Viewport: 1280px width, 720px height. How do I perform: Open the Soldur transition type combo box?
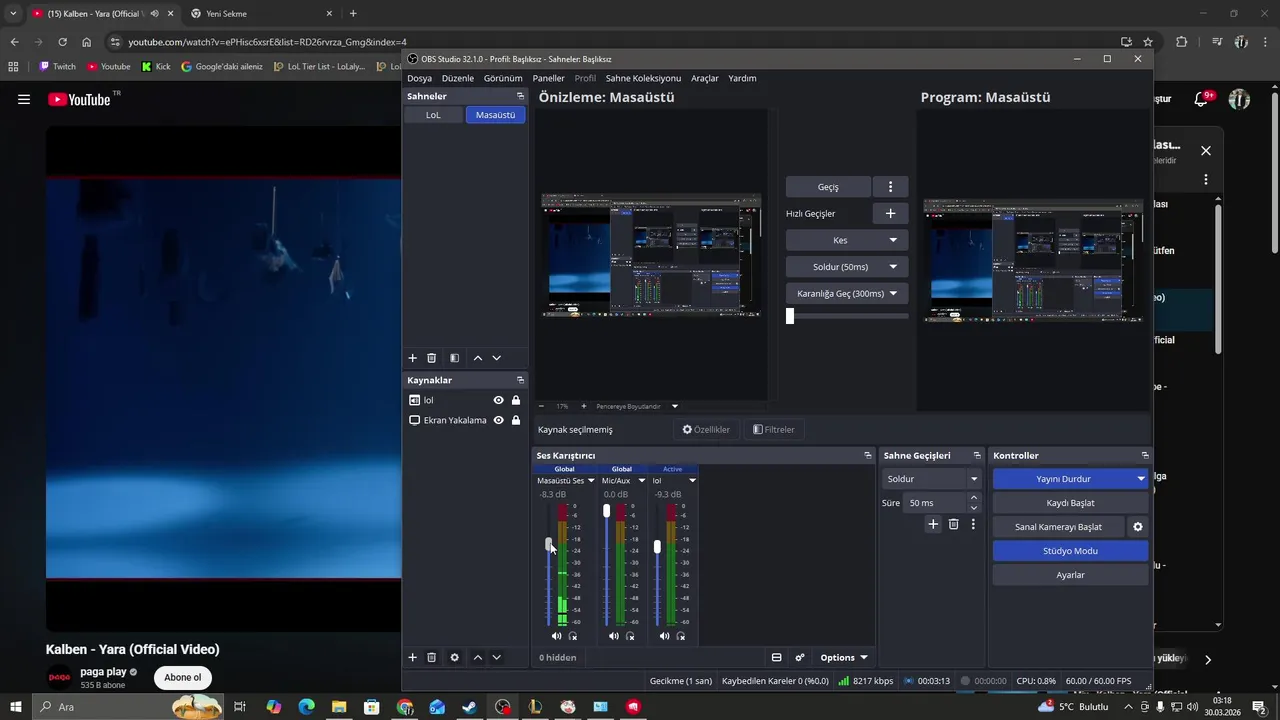pos(931,479)
